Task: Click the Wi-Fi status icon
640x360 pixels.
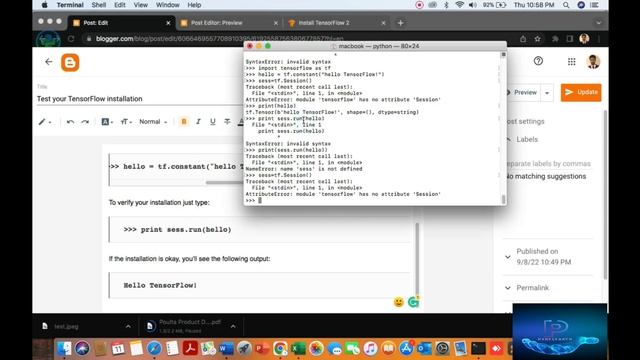Action: pyautogui.click(x=460, y=5)
